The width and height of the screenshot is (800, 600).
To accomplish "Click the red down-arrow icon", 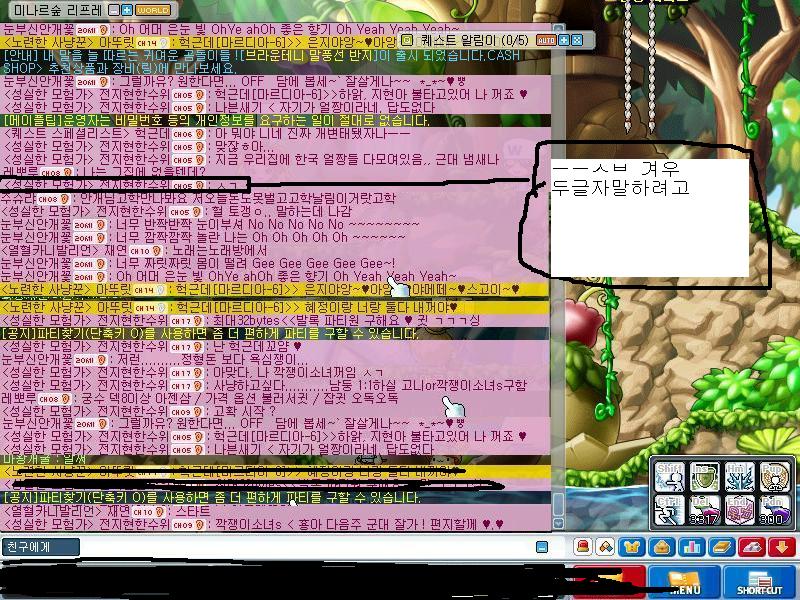I will point(782,547).
